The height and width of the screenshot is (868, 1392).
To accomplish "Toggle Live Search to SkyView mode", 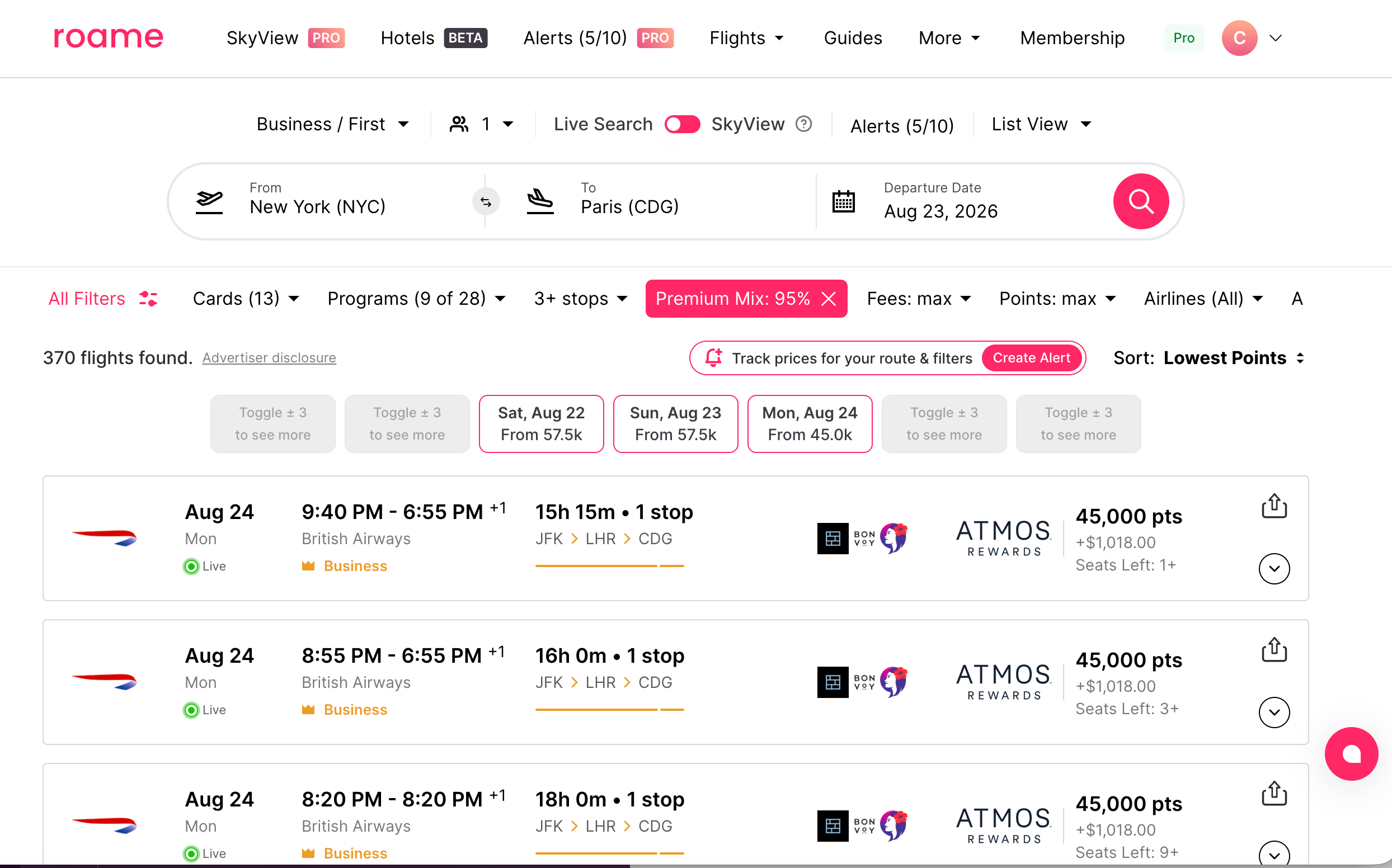I will click(x=682, y=124).
